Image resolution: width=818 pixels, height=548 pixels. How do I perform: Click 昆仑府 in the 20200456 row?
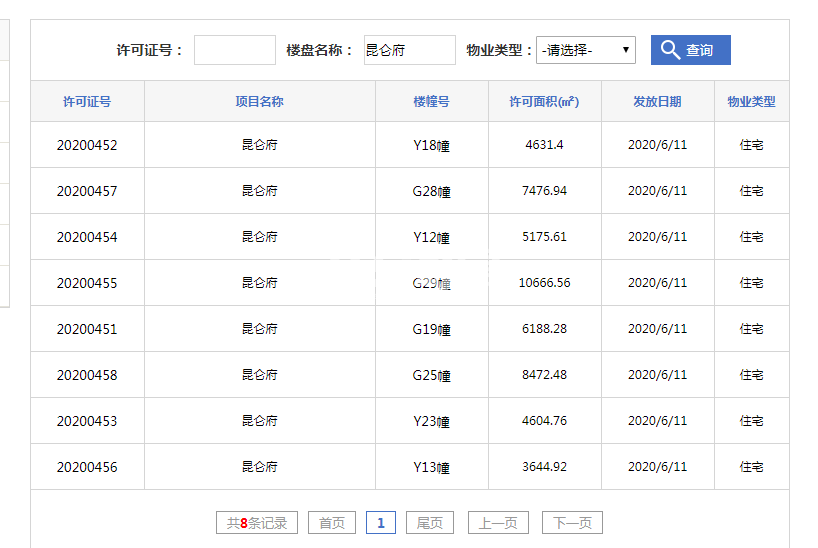tap(259, 466)
